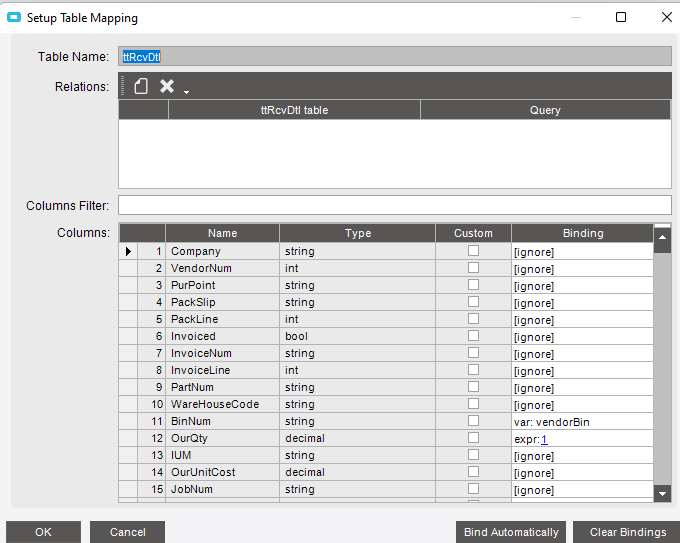This screenshot has width=680, height=543.
Task: Open Binding cell for JobNum row
Action: pos(582,490)
